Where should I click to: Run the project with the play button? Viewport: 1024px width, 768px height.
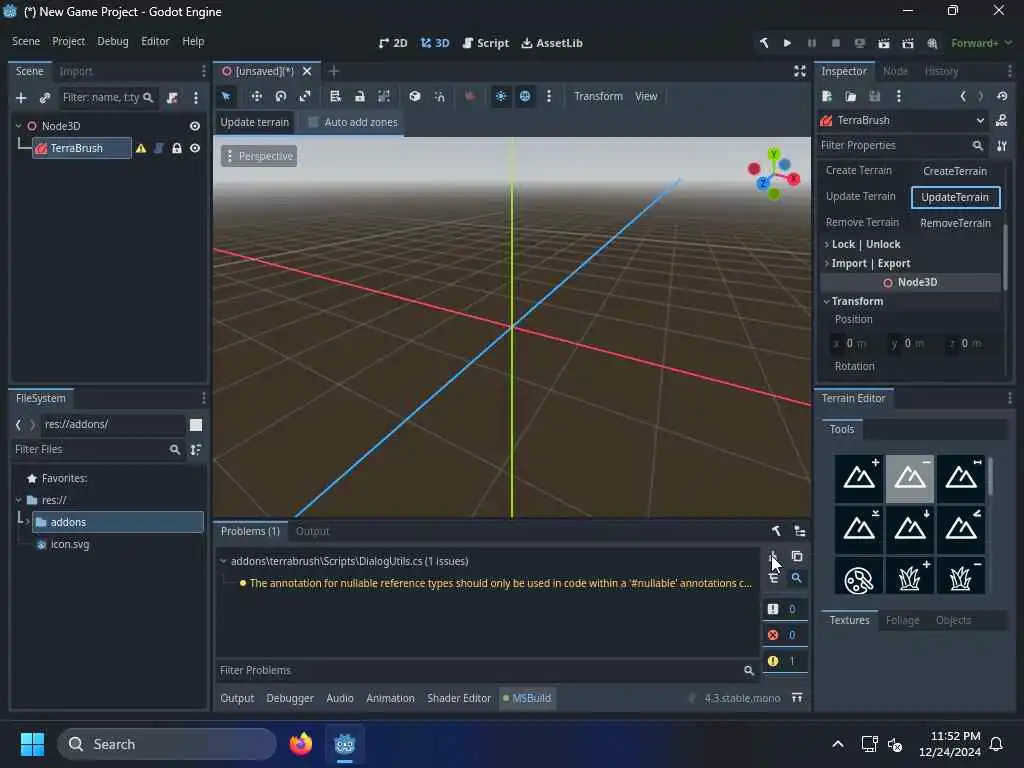[x=788, y=42]
